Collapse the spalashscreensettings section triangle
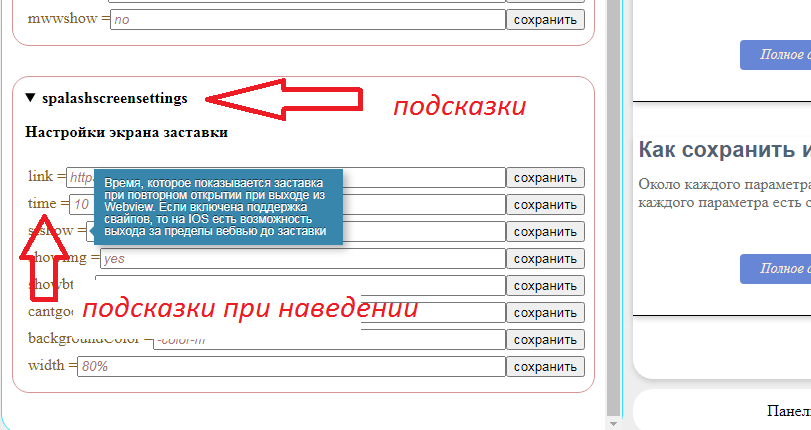This screenshot has height=430, width=811. 30,98
